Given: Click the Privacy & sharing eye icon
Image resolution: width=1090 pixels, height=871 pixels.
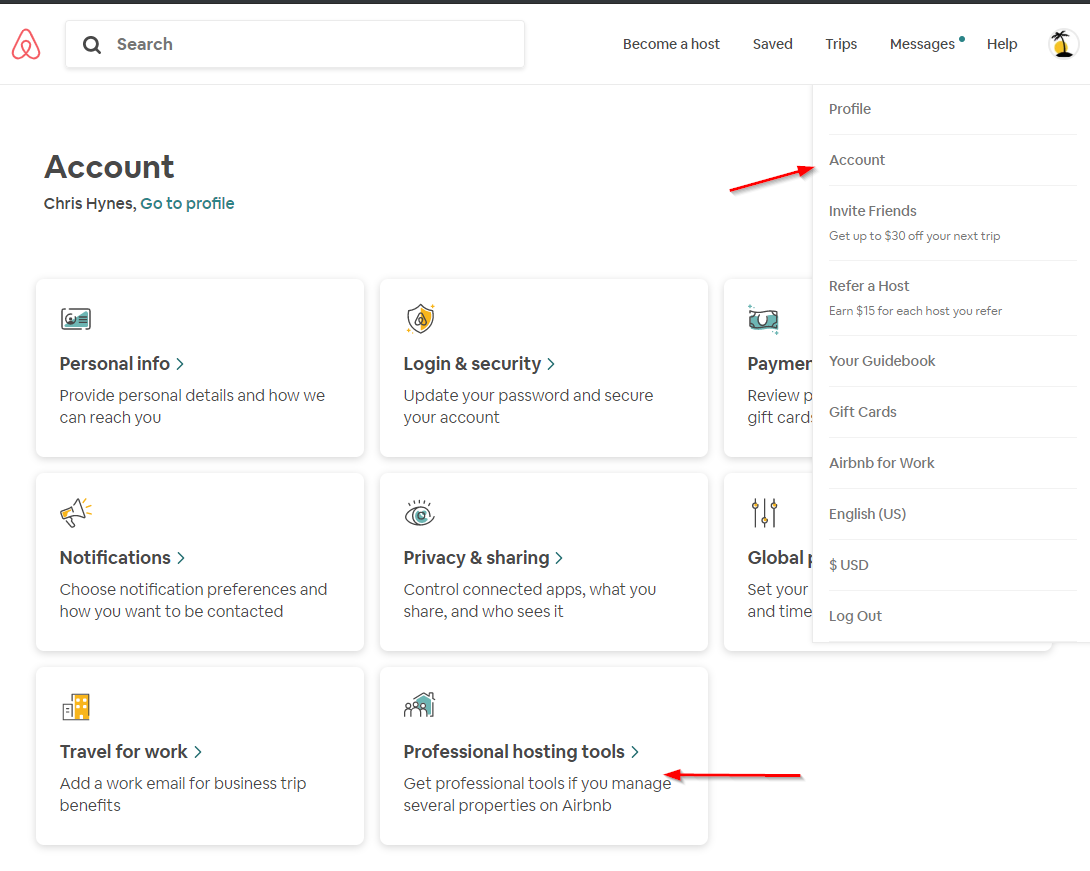Looking at the screenshot, I should click(x=420, y=513).
